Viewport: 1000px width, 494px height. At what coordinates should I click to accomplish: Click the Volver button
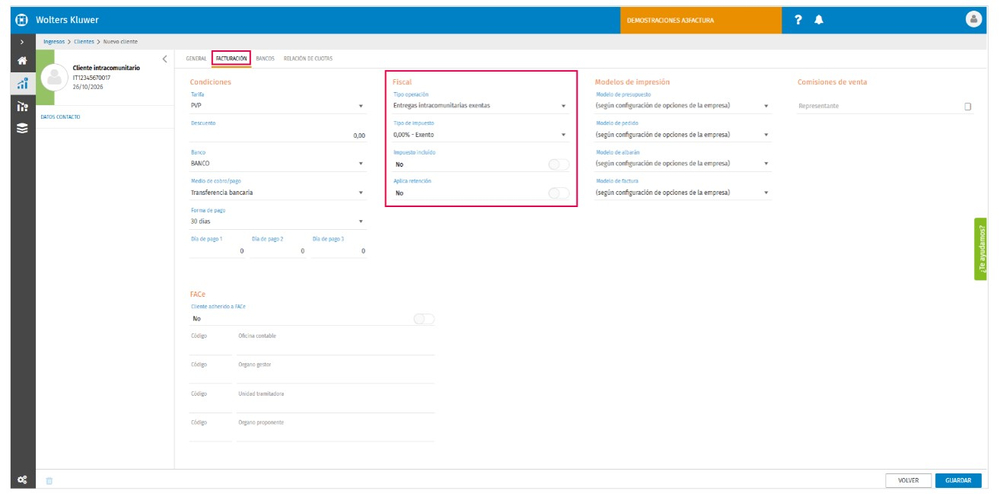pos(908,481)
